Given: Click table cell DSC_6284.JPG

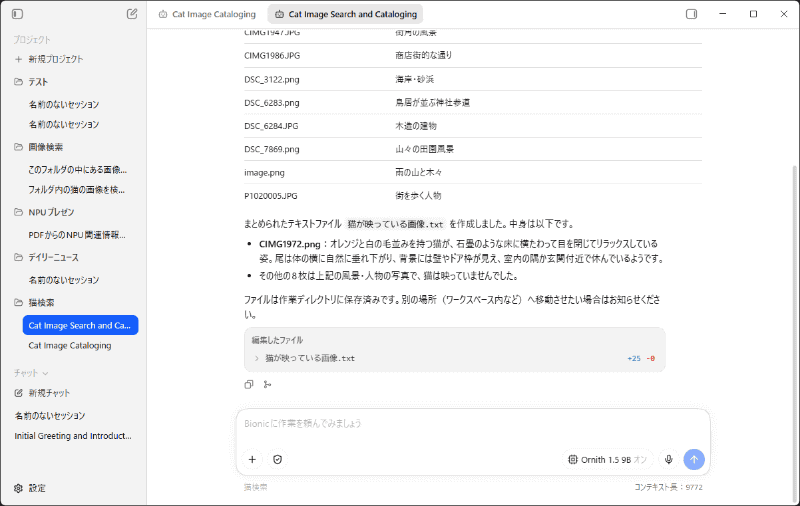Looking at the screenshot, I should tap(271, 126).
